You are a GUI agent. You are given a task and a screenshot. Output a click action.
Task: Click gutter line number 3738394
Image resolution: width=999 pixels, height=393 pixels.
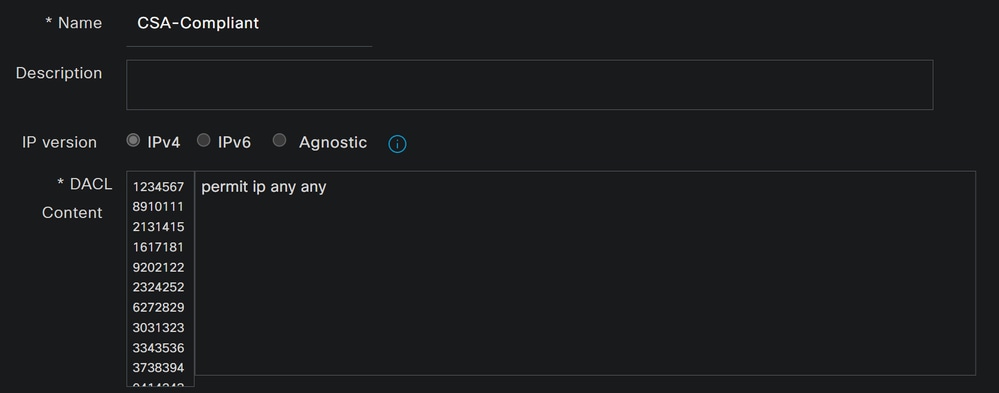pyautogui.click(x=159, y=368)
